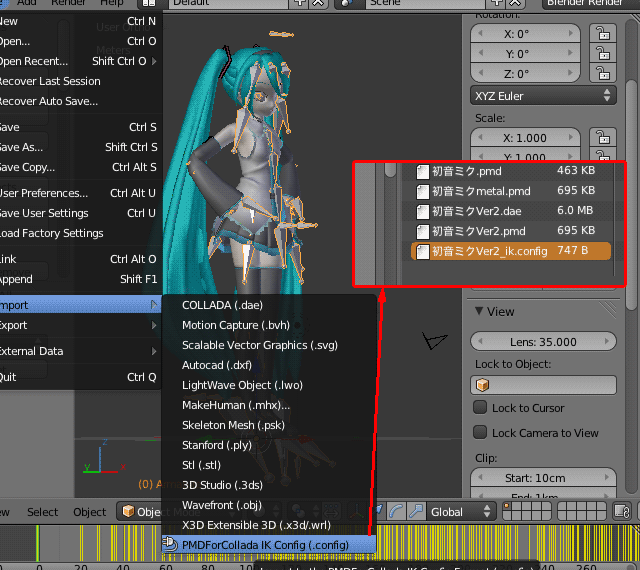Open the XYZ Euler rotation mode dropdown
This screenshot has height=570, width=640.
click(543, 96)
